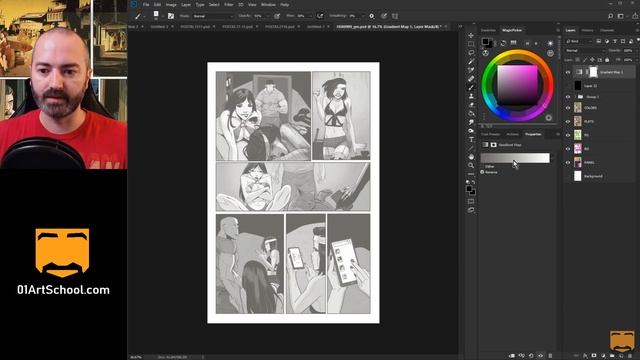The height and width of the screenshot is (360, 640).
Task: Hide the Gradient Map 1 layer
Action: 568,72
